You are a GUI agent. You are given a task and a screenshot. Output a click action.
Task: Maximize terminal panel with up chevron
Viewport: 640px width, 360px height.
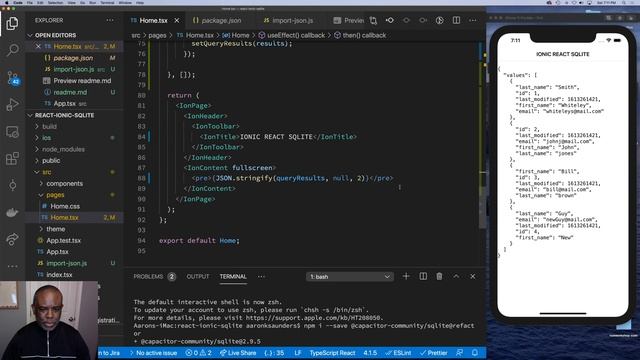(456, 276)
